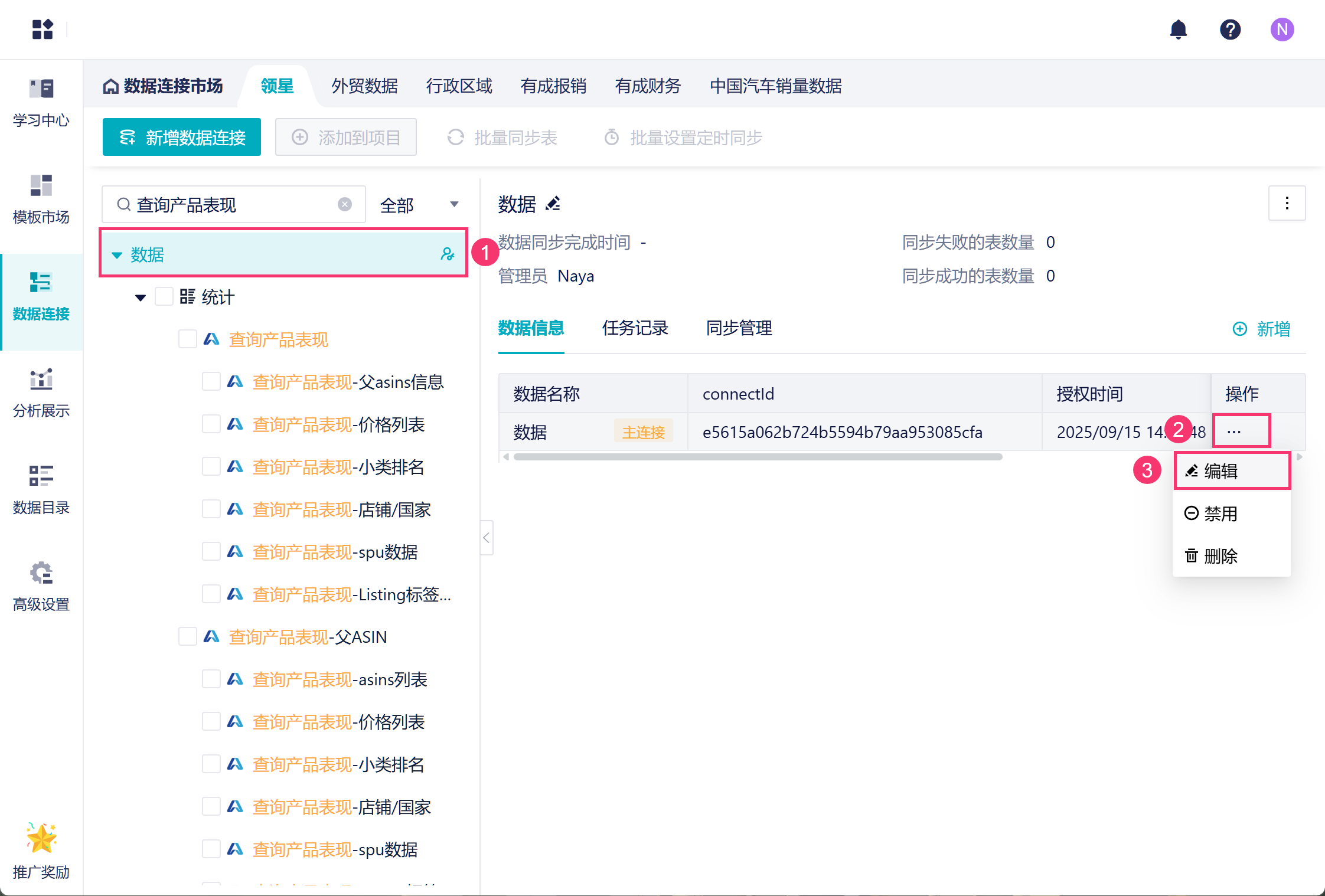
Task: Open the vertical three-dot more menu
Action: click(x=1287, y=204)
